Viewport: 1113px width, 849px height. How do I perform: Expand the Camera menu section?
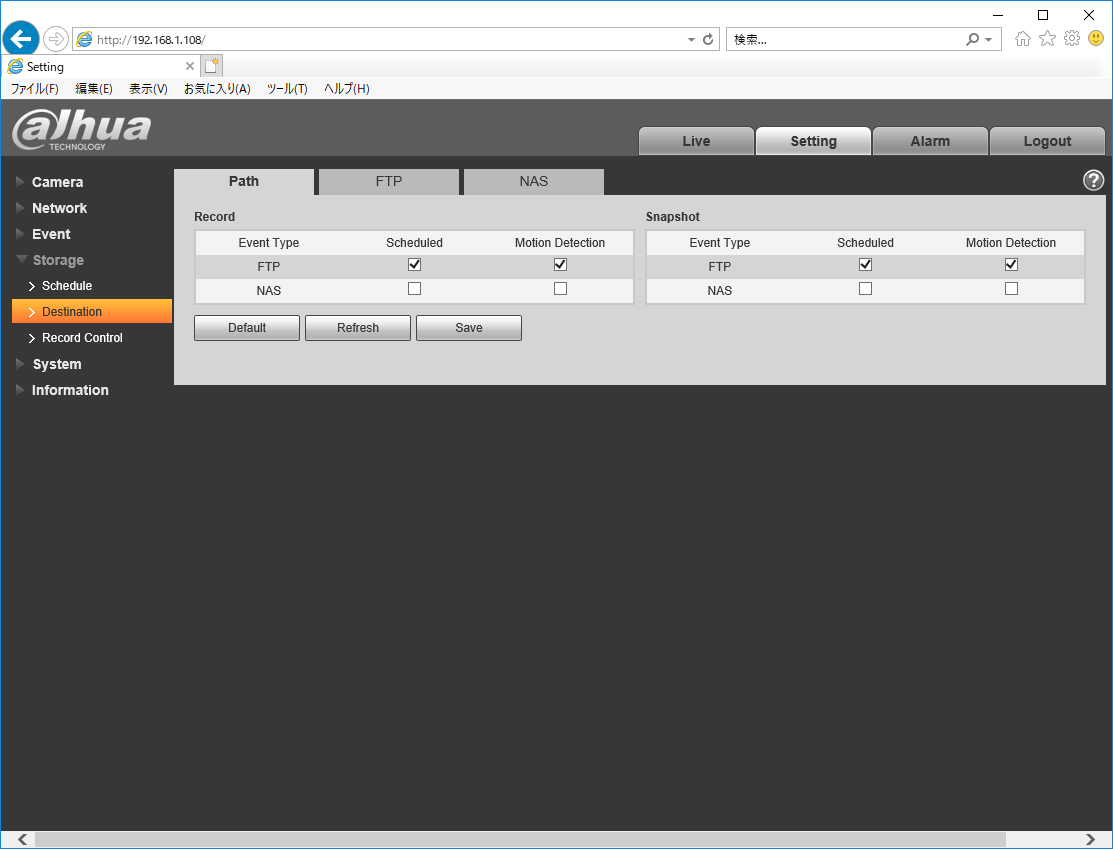(57, 182)
